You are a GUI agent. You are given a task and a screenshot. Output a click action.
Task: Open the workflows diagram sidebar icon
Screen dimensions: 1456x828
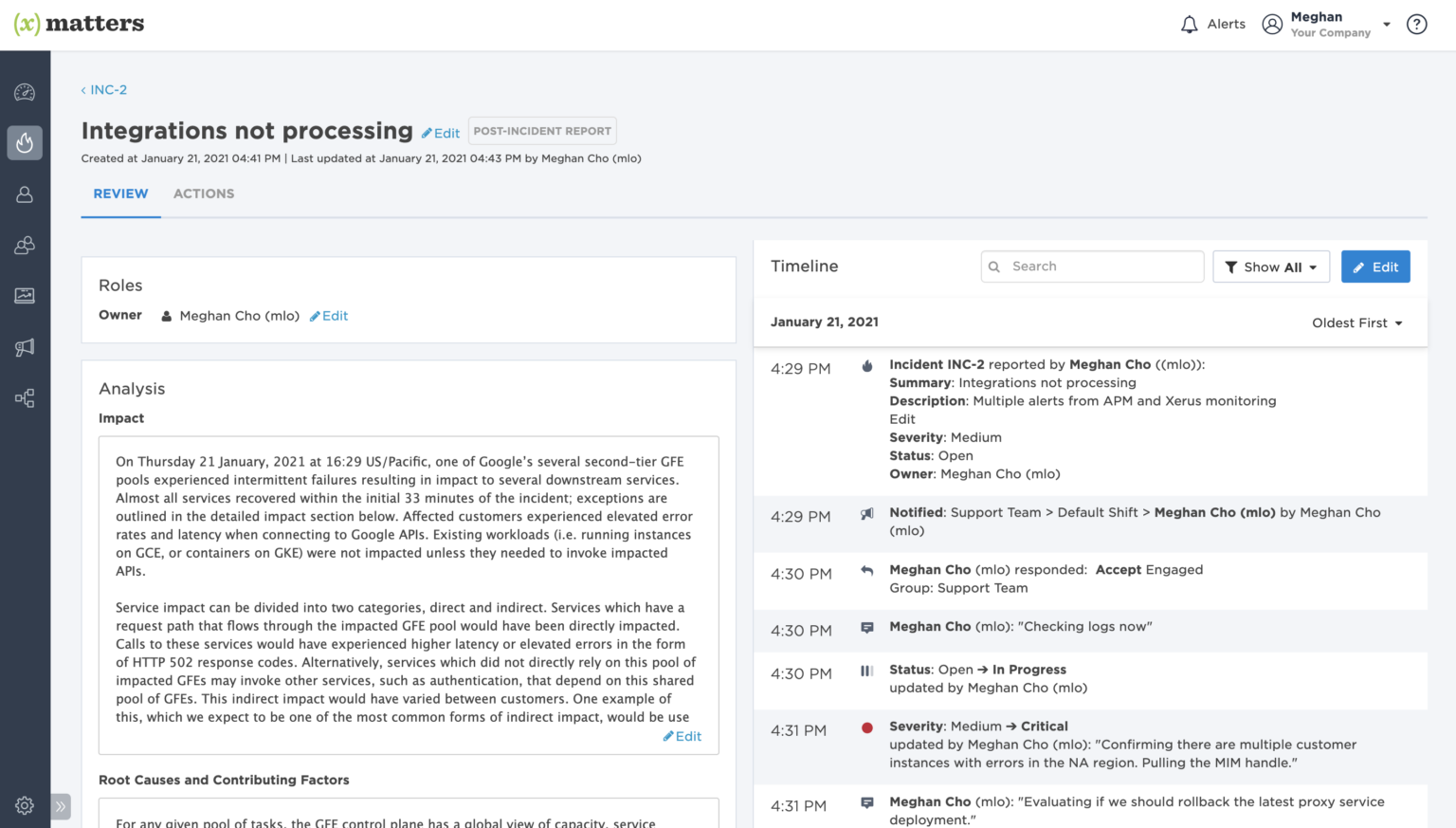pos(25,398)
